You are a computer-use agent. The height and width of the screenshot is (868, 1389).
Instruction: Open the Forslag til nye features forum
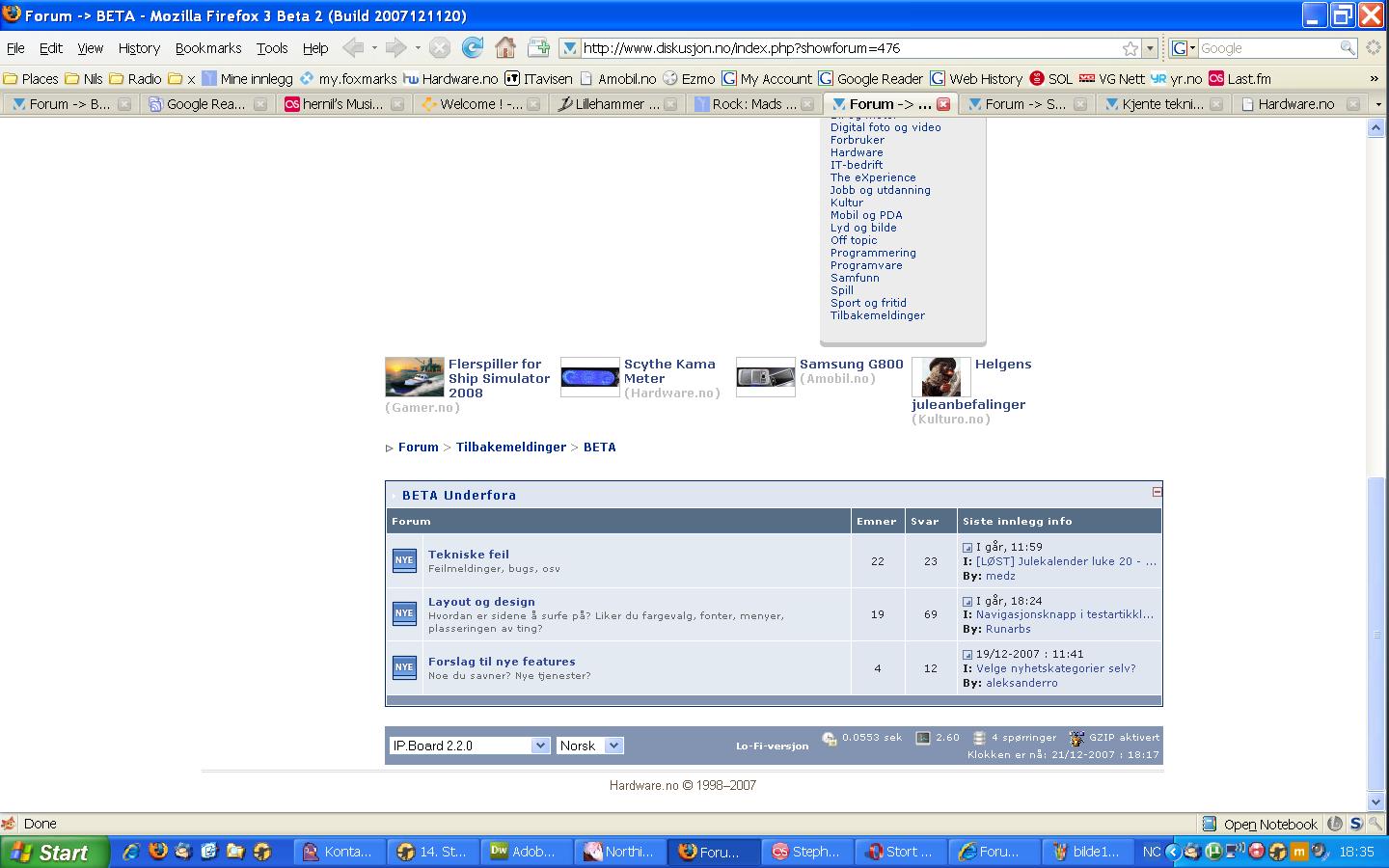502,662
